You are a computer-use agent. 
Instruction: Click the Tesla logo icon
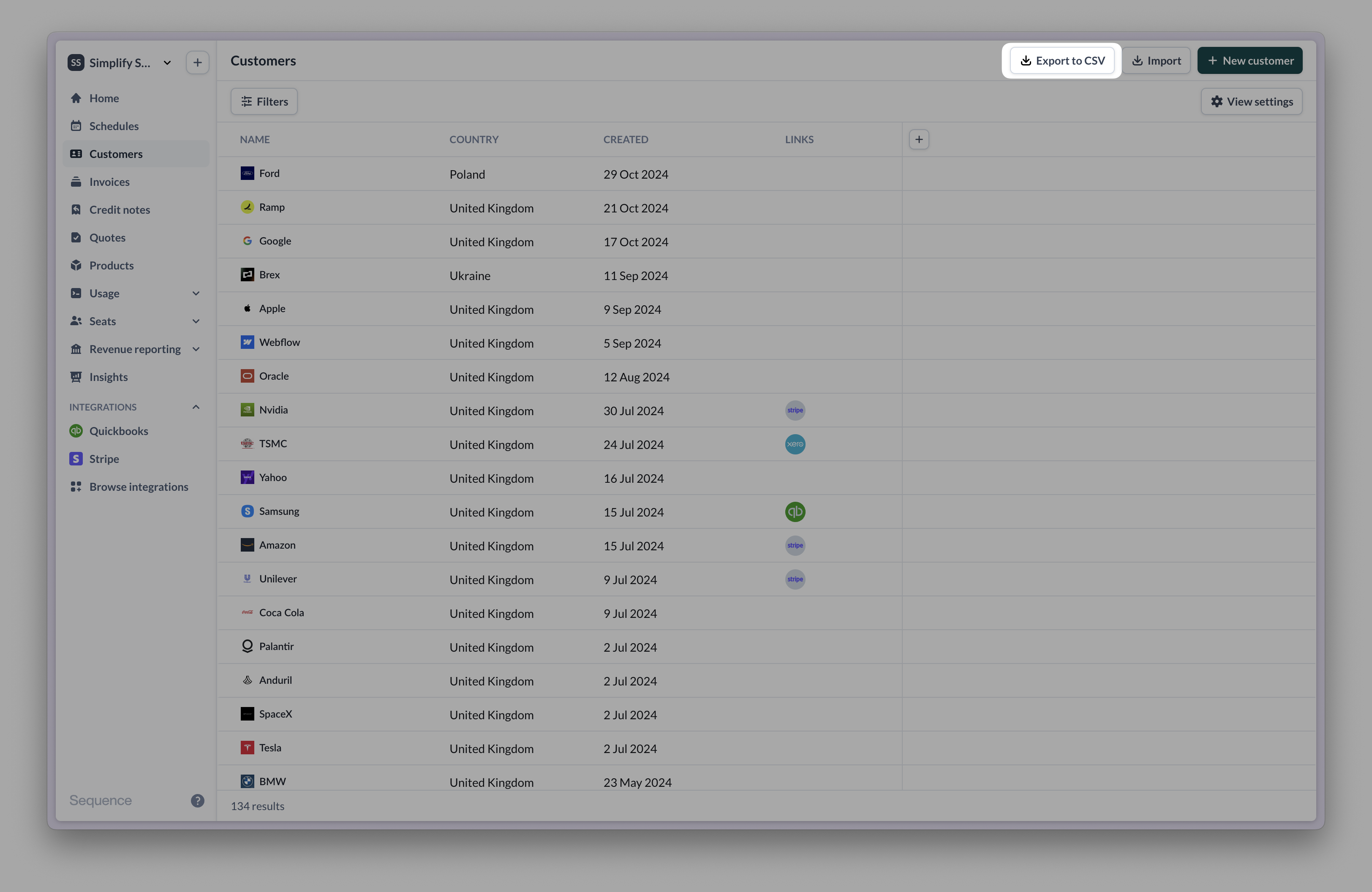pos(247,748)
